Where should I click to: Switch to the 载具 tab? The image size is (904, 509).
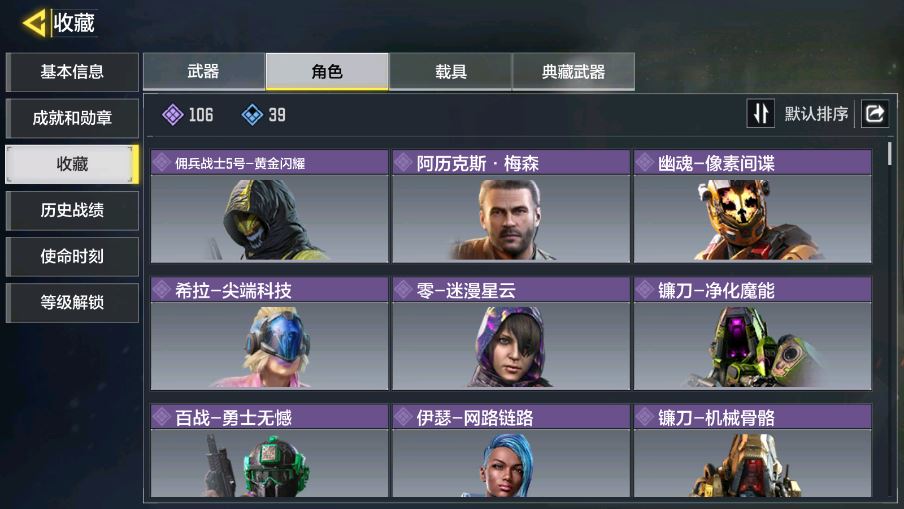coord(450,71)
